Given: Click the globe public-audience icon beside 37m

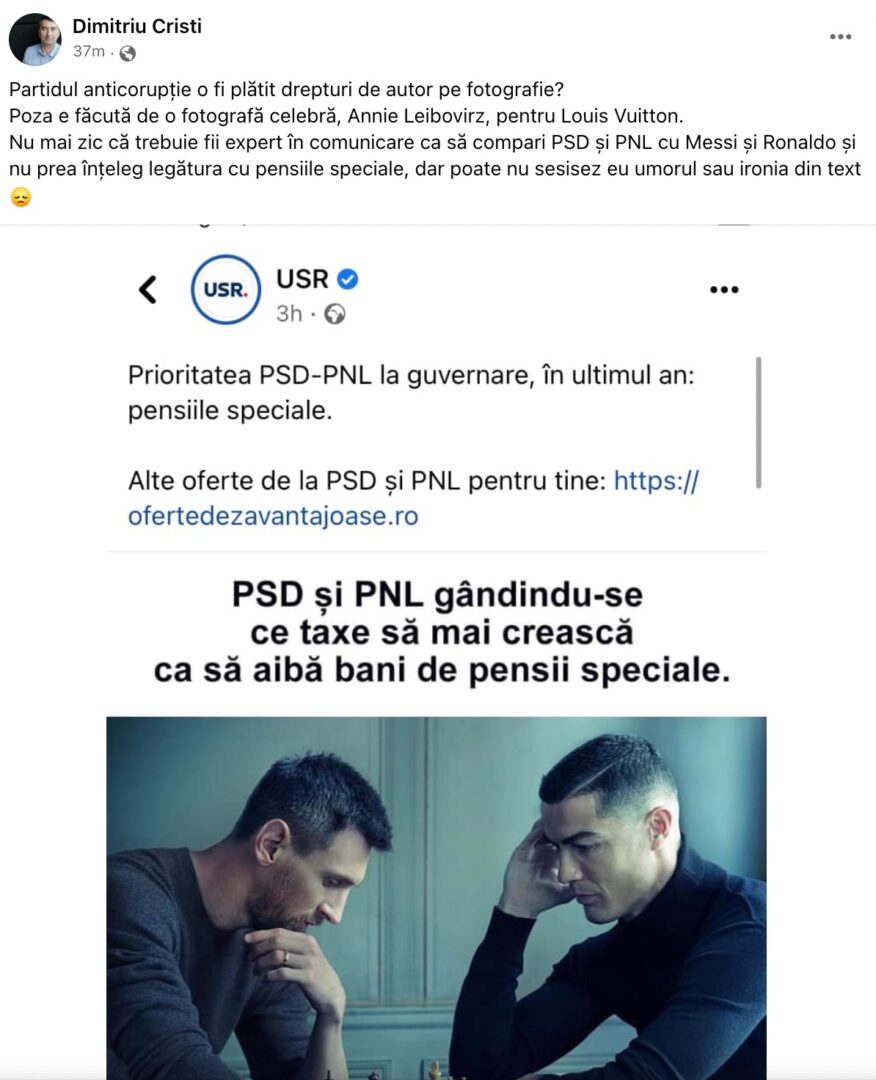Looking at the screenshot, I should 127,53.
